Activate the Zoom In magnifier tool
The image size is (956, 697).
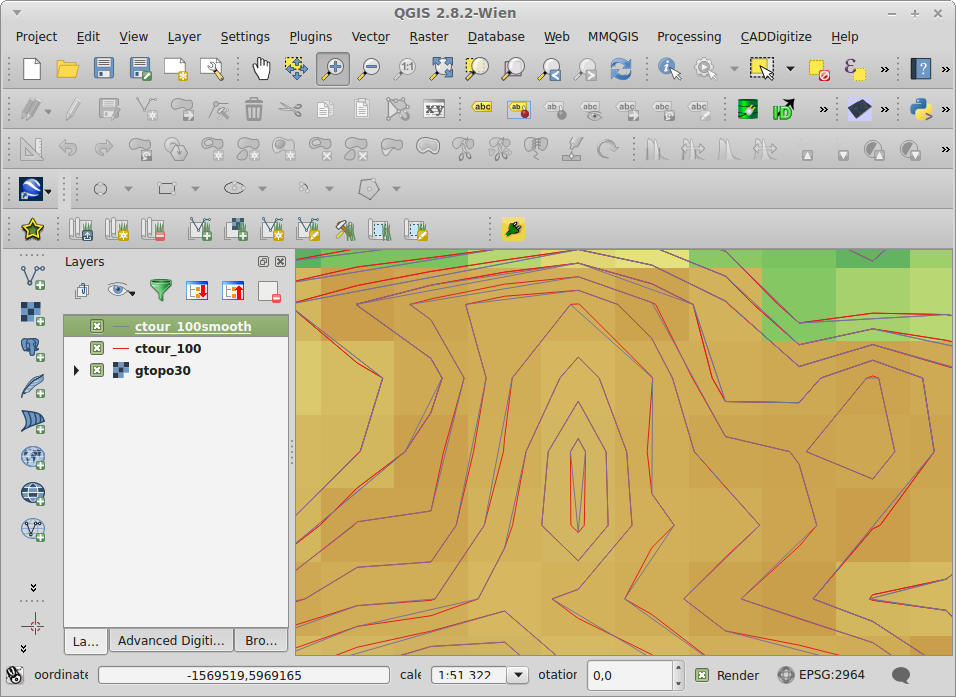pos(333,68)
